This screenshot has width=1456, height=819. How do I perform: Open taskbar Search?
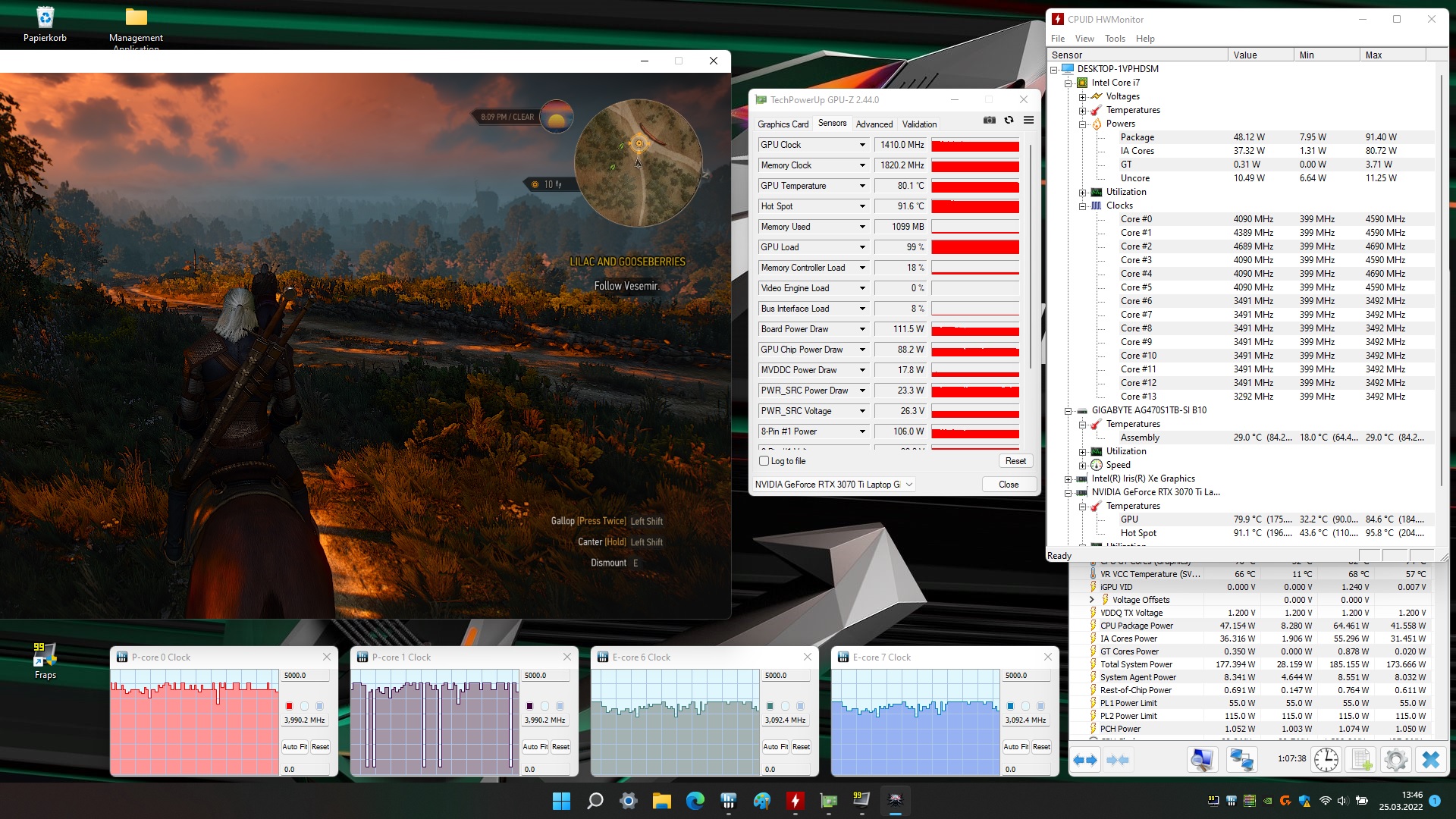[x=595, y=800]
